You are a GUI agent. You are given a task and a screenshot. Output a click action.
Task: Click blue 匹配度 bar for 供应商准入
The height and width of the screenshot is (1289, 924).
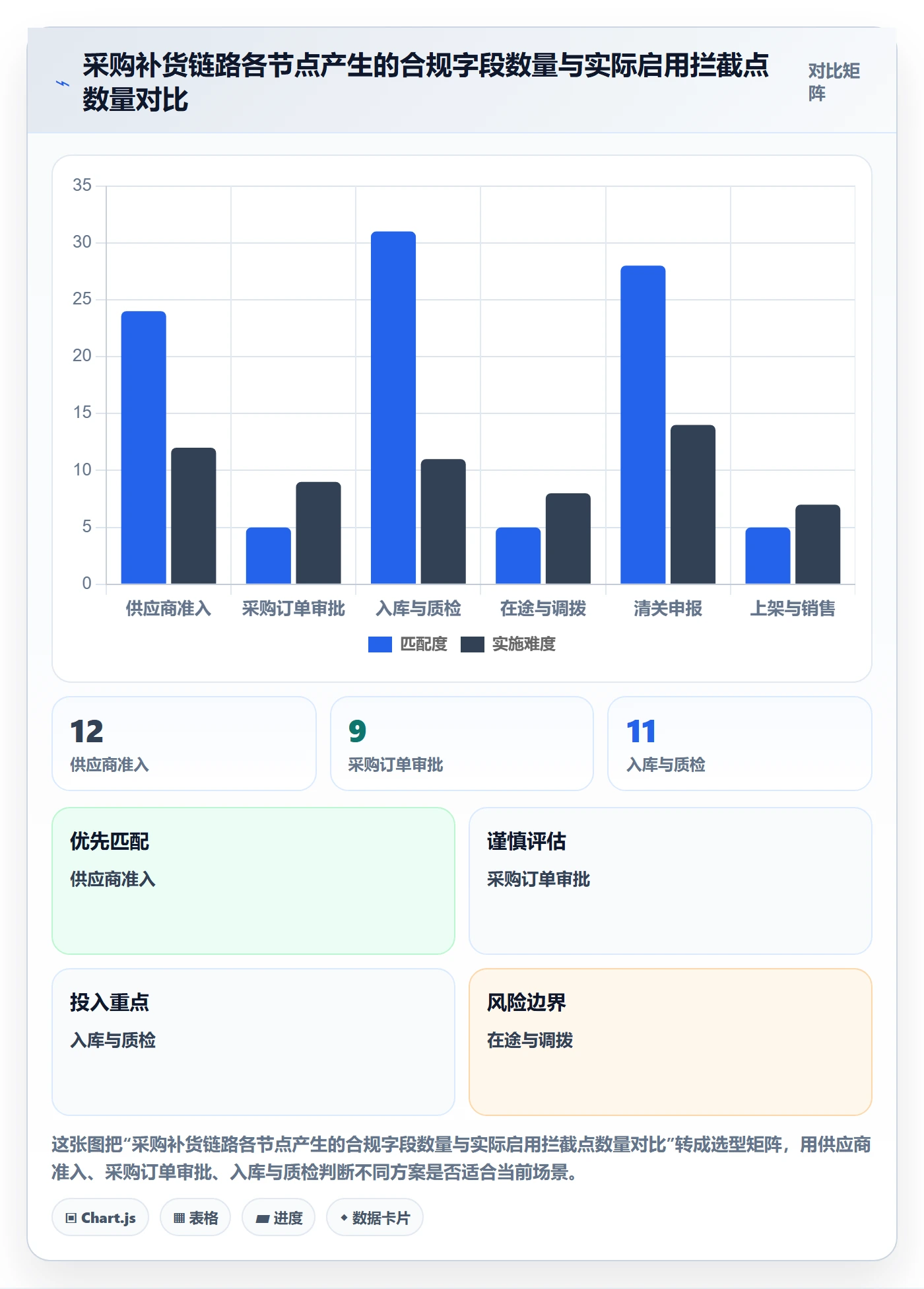click(144, 448)
